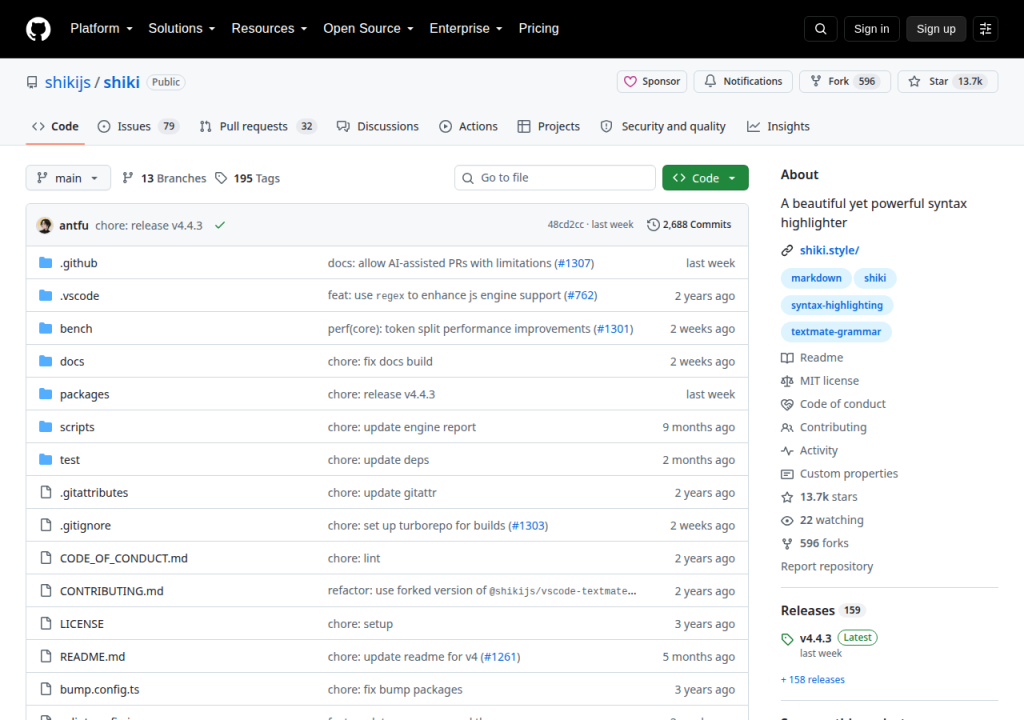This screenshot has width=1024, height=720.
Task: Expand the Resources menu
Action: (269, 29)
